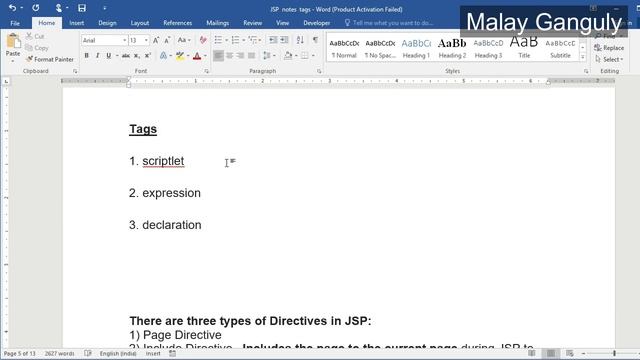Apply subscript formatting
Screen dimensions: 640x360
137,56
